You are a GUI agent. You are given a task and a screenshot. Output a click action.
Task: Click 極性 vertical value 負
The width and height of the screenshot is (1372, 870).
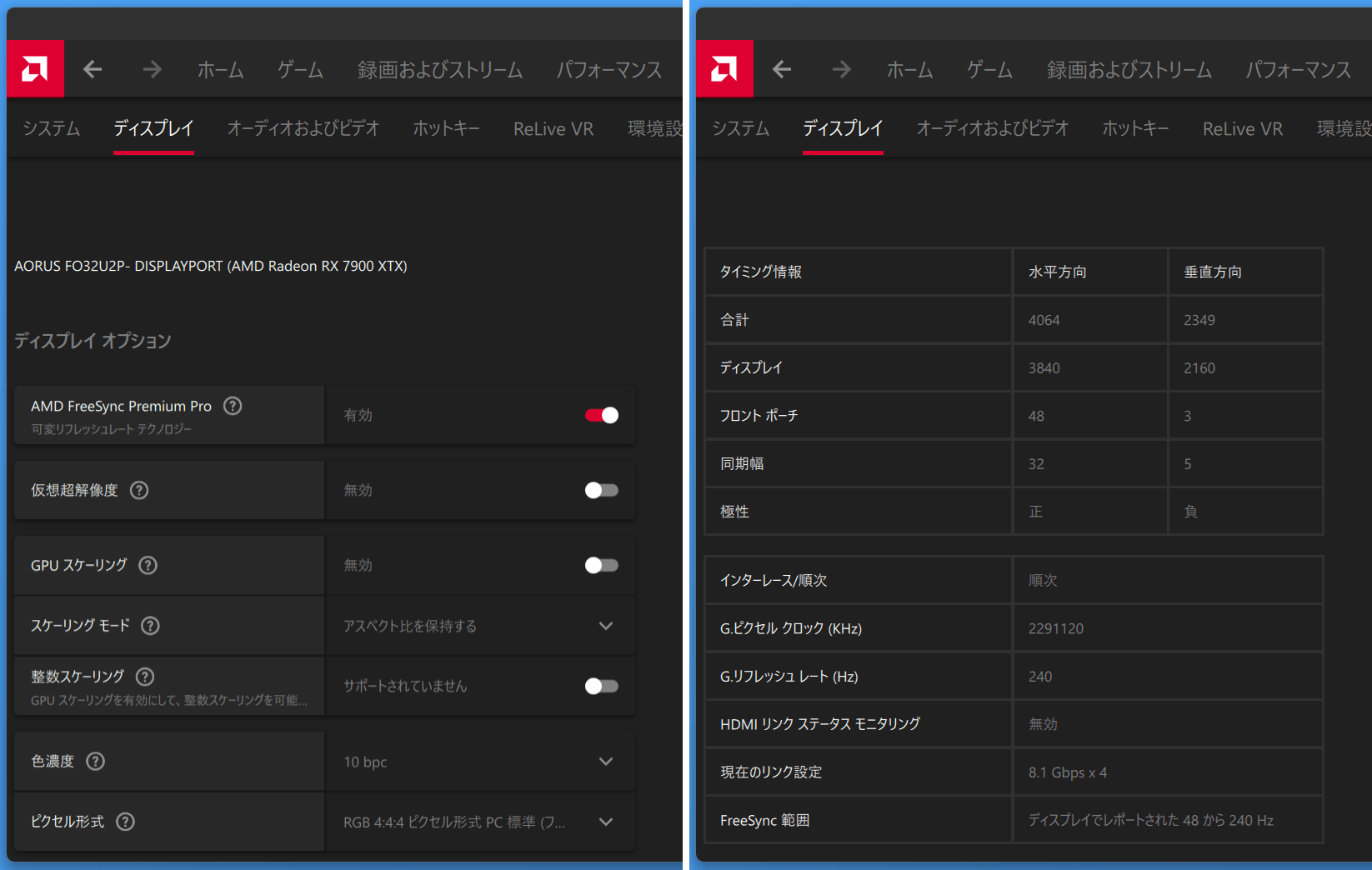tap(1191, 512)
